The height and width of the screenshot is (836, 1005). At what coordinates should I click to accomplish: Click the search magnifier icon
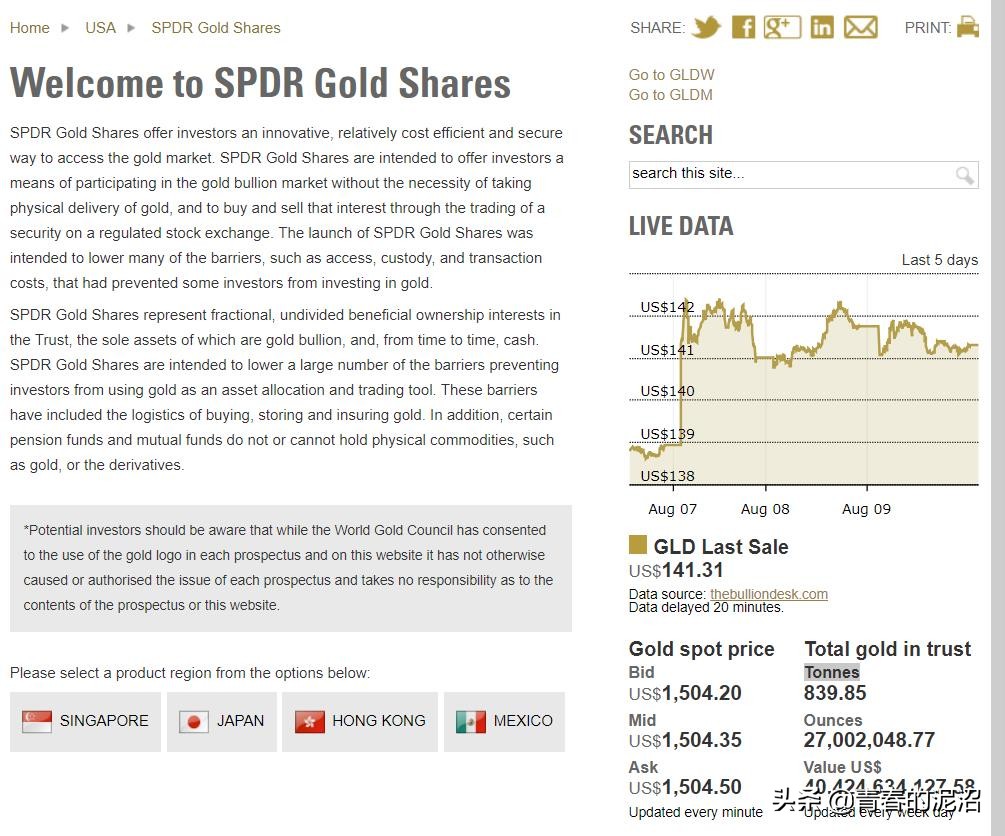click(x=964, y=175)
